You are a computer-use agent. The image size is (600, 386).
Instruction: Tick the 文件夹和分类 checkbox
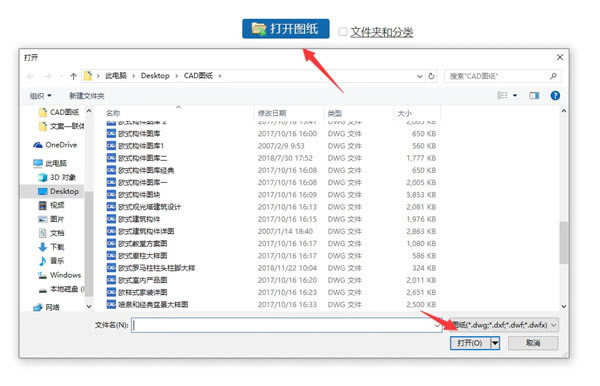(343, 32)
